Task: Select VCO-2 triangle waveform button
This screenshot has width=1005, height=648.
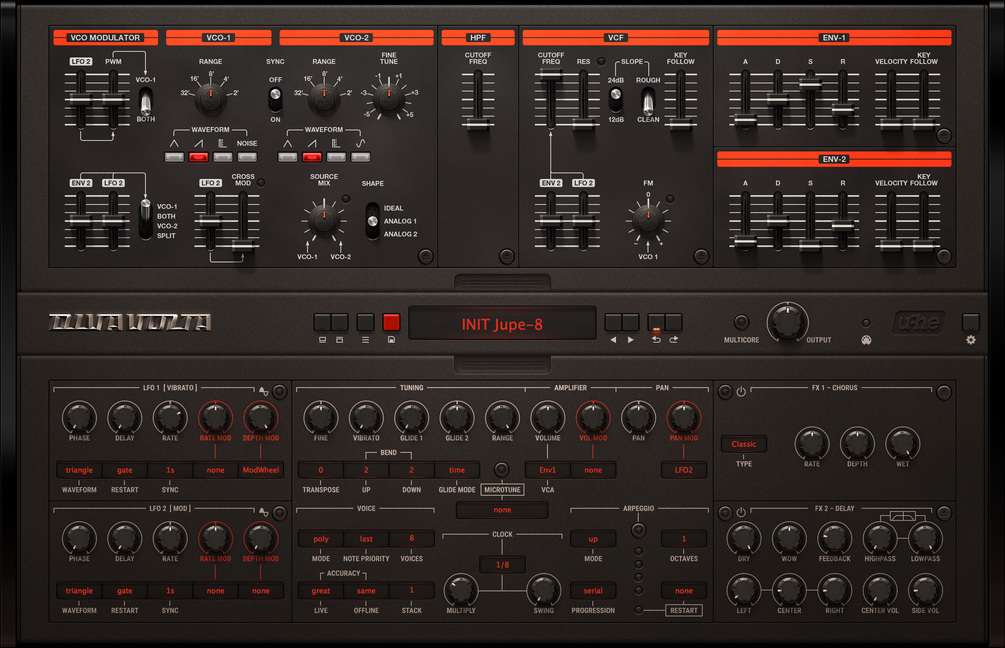Action: [287, 157]
